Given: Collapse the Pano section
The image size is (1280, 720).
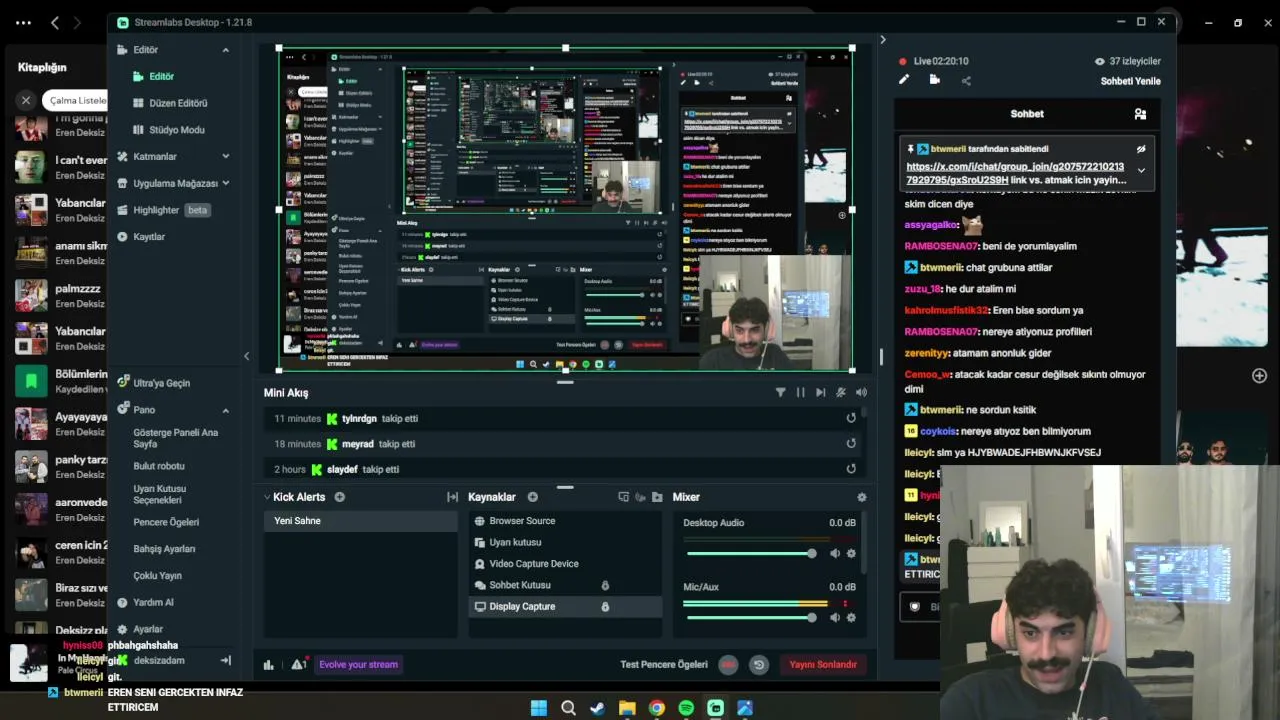Looking at the screenshot, I should (225, 410).
